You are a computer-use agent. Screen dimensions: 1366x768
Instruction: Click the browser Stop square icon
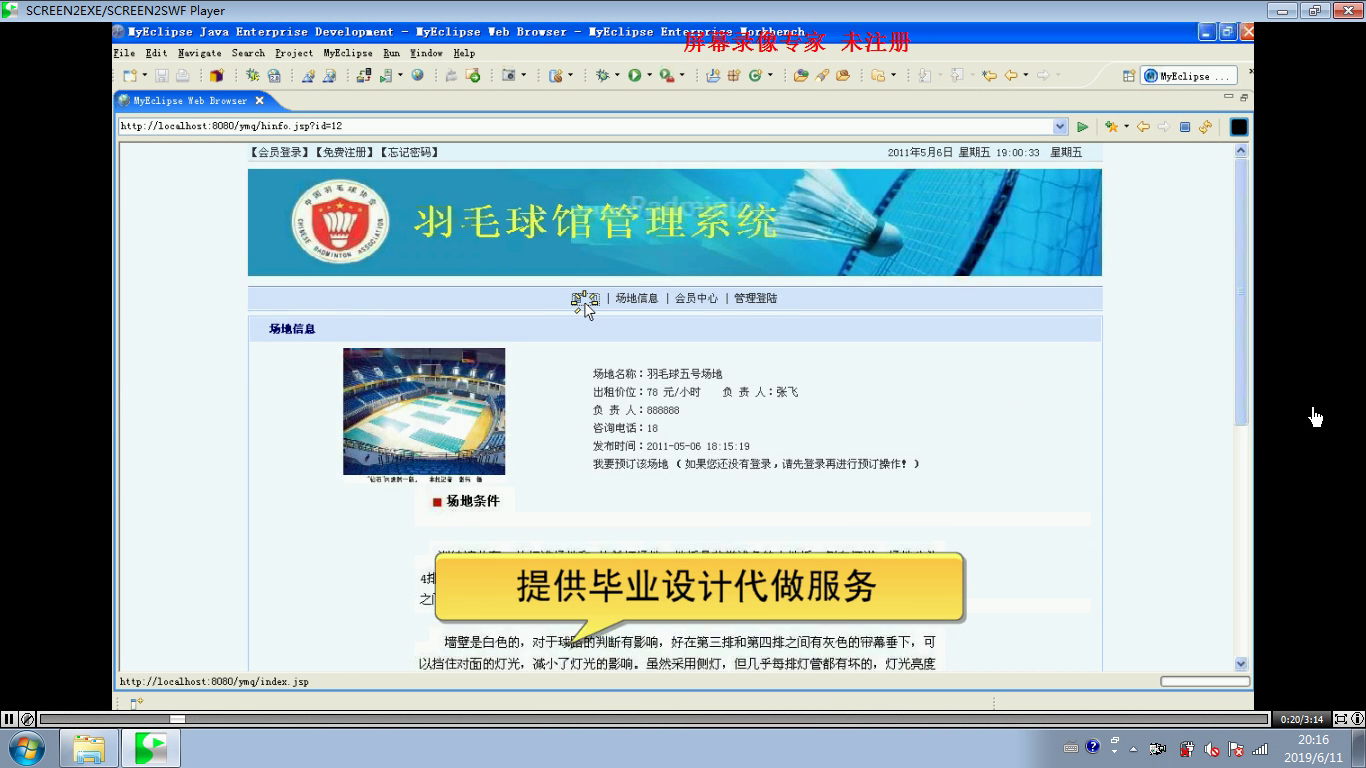pyautogui.click(x=1185, y=127)
